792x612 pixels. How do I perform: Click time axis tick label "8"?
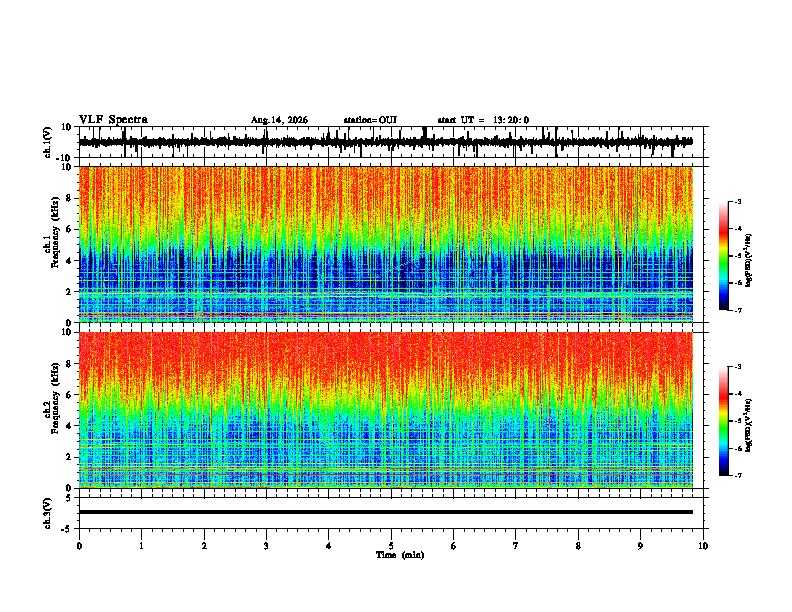tap(578, 546)
